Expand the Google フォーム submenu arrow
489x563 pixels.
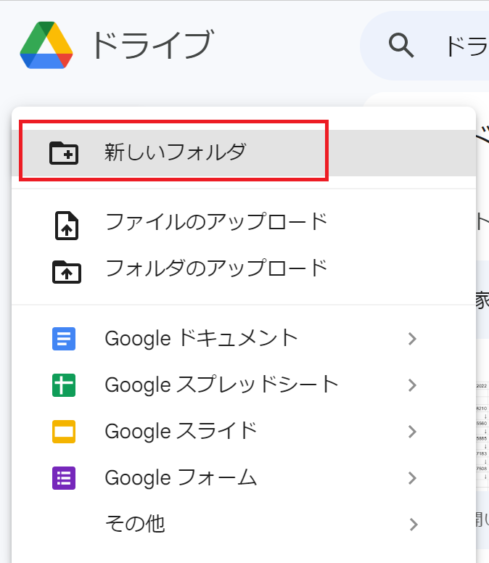tap(413, 478)
